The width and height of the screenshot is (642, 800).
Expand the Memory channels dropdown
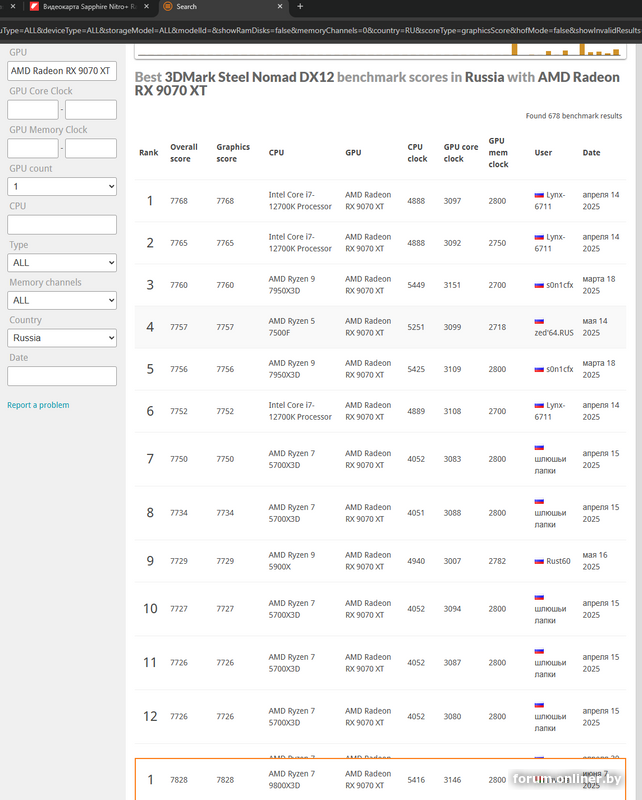[x=62, y=301]
